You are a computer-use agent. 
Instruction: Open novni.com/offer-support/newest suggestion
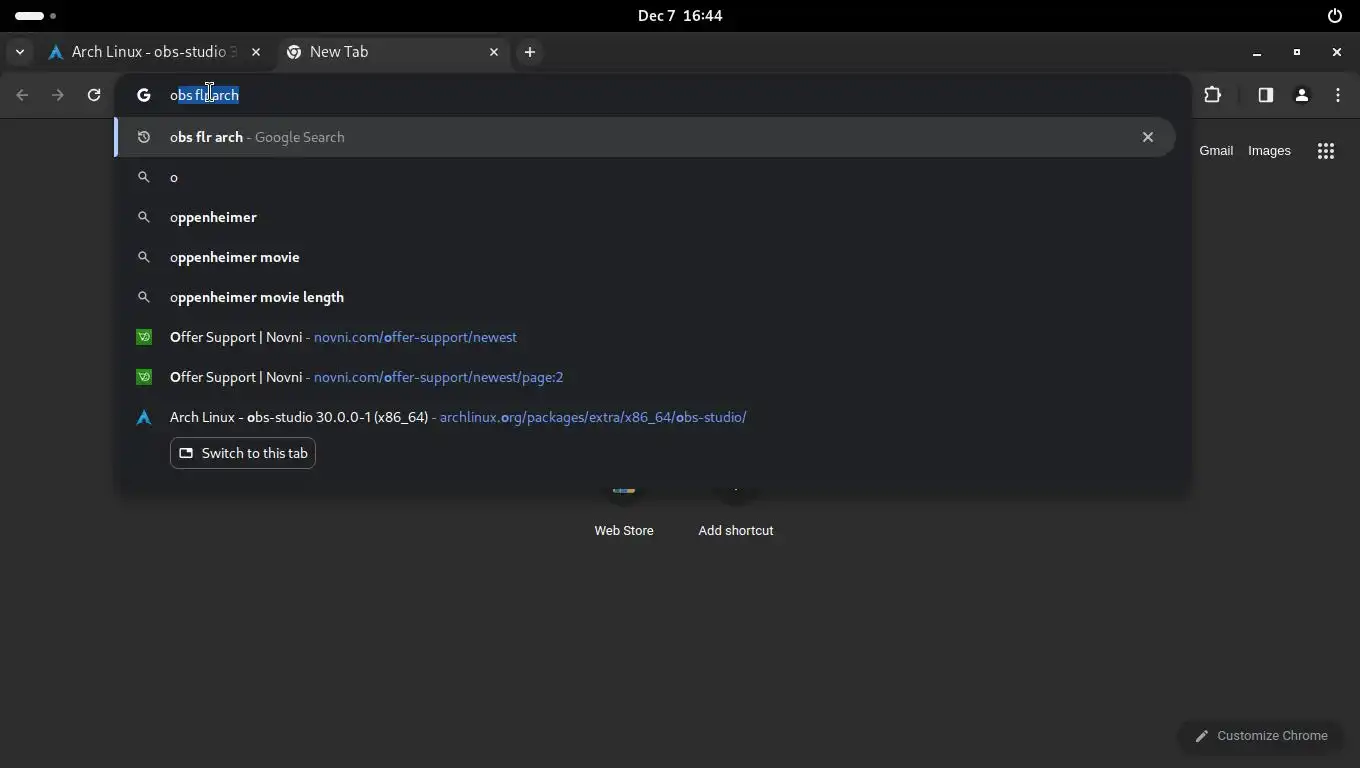click(645, 337)
